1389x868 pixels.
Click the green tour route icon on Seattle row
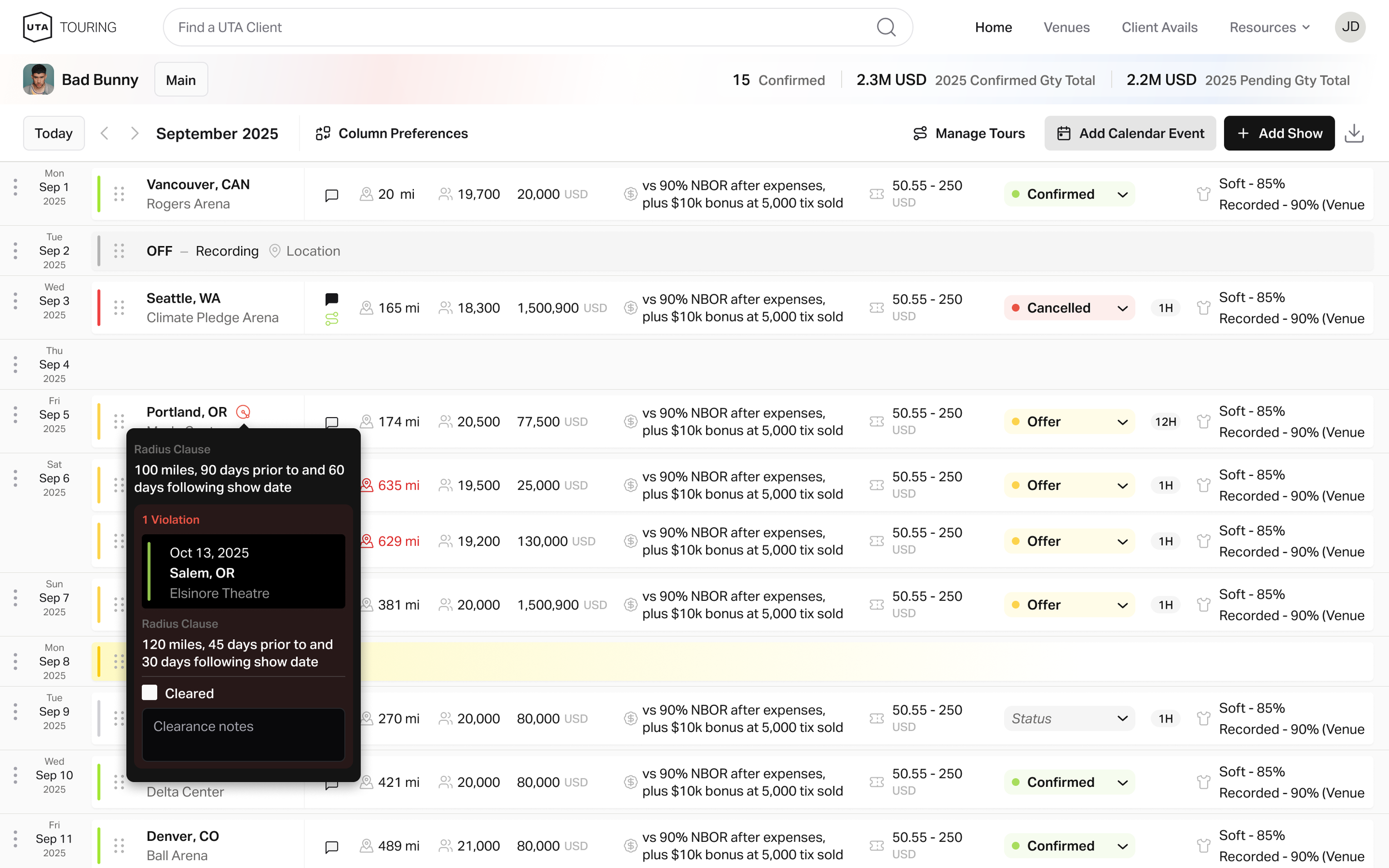point(331,319)
